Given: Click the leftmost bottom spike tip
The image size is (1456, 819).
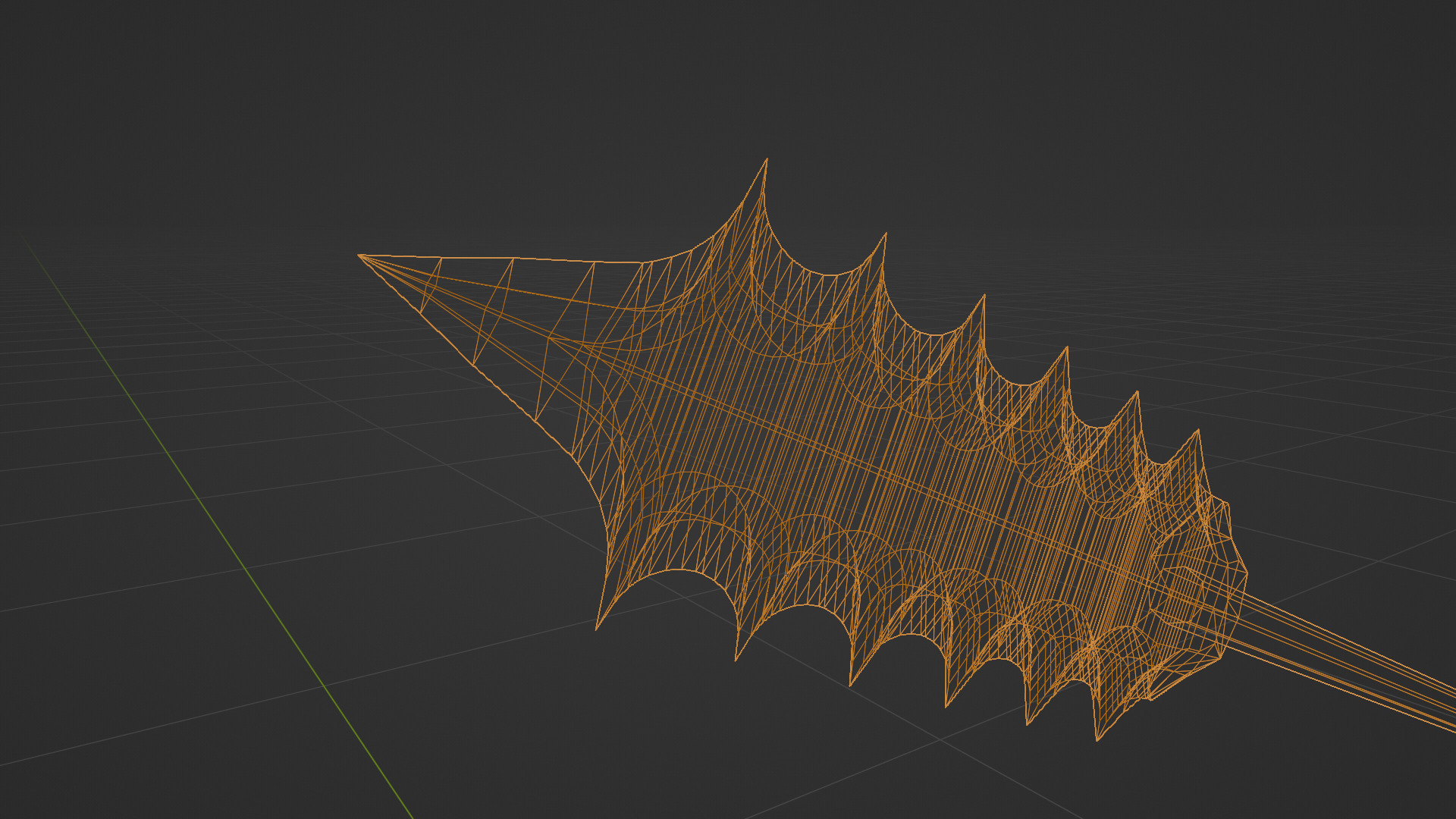Looking at the screenshot, I should [597, 629].
